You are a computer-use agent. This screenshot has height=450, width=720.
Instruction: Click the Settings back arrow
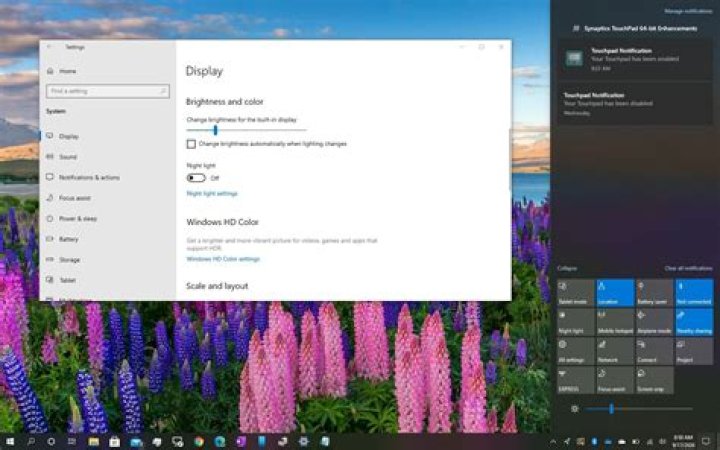[50, 47]
